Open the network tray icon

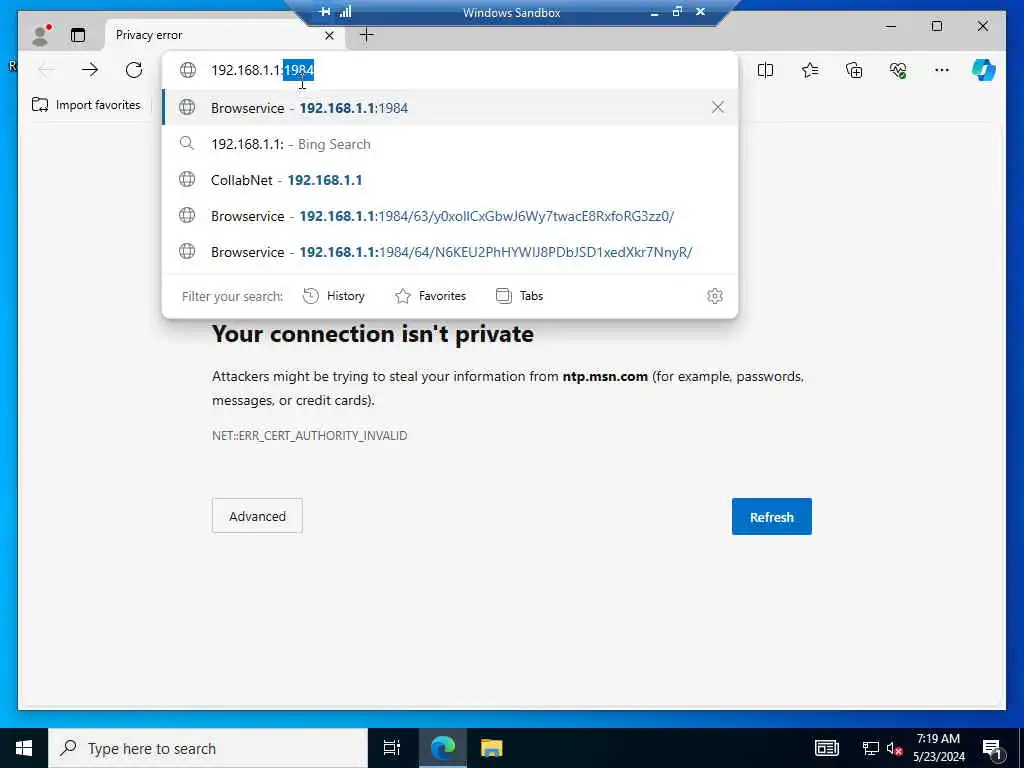(870, 748)
